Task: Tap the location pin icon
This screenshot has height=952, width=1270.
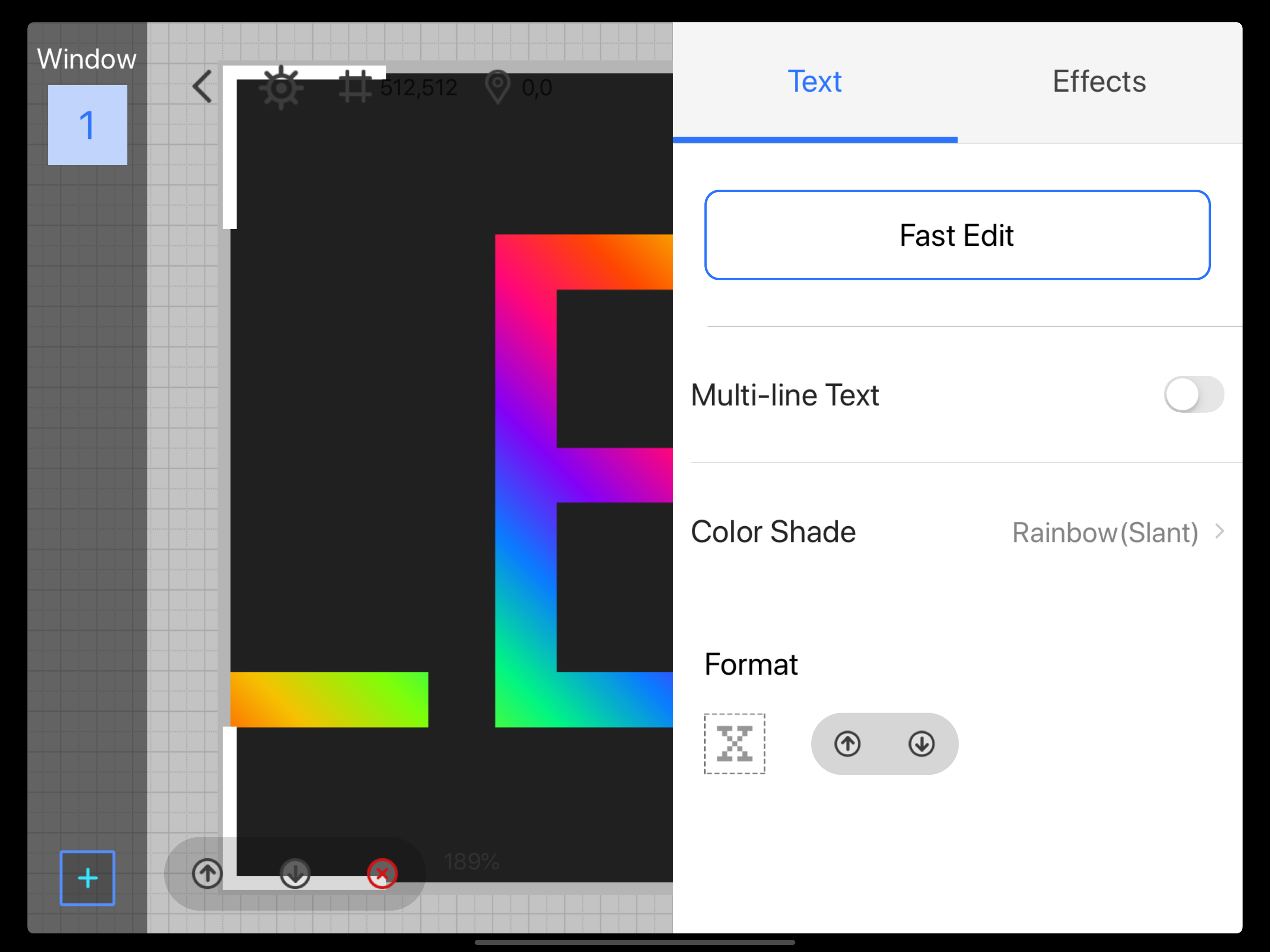Action: [x=497, y=87]
